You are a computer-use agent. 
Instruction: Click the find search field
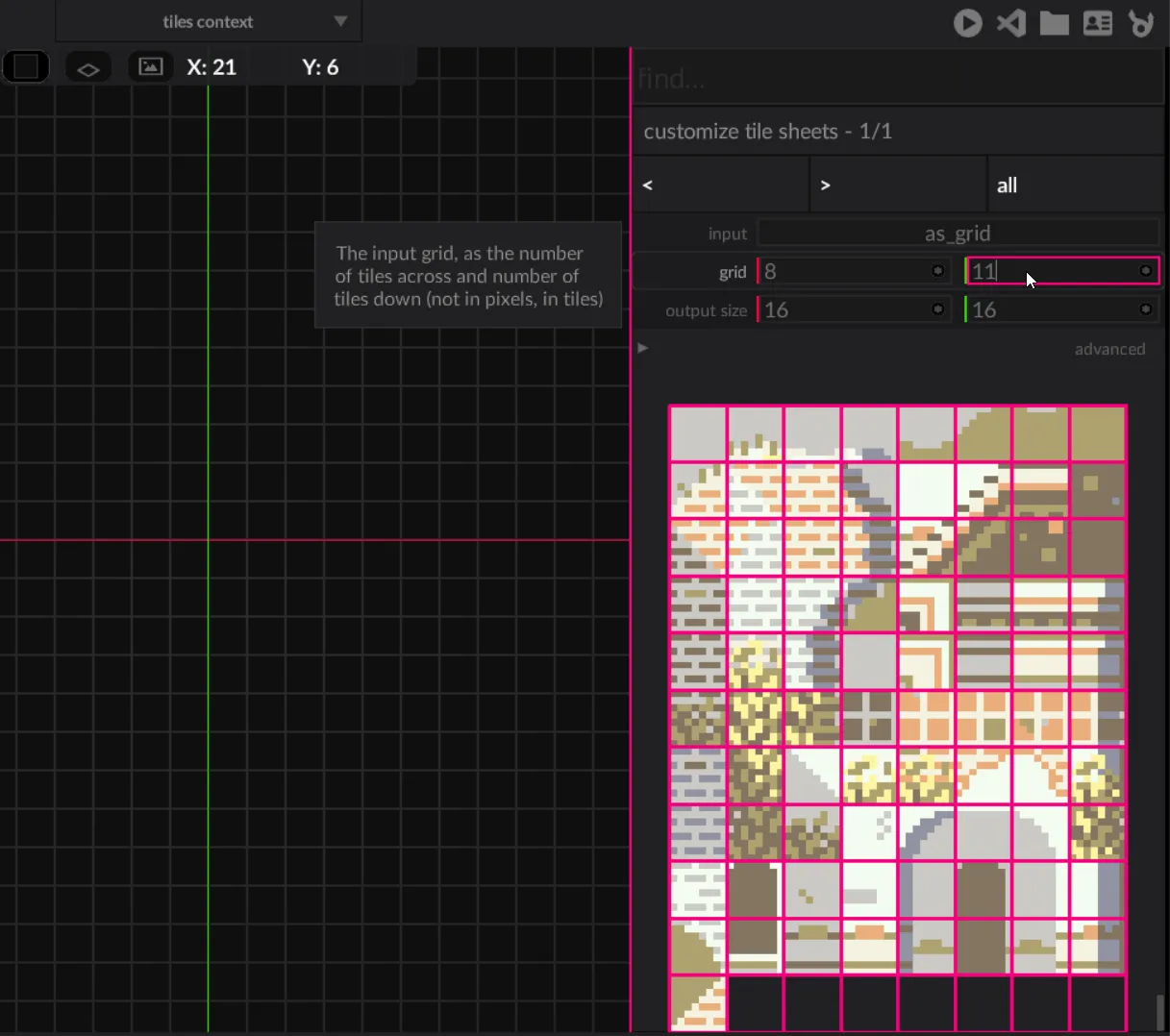(898, 79)
